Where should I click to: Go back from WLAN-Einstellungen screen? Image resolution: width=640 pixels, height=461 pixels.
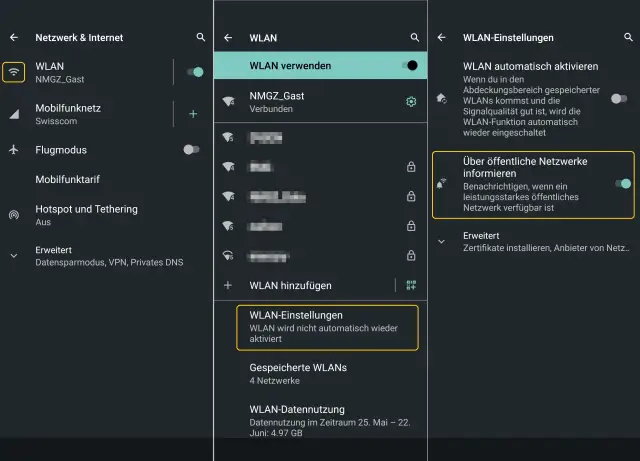(x=442, y=38)
